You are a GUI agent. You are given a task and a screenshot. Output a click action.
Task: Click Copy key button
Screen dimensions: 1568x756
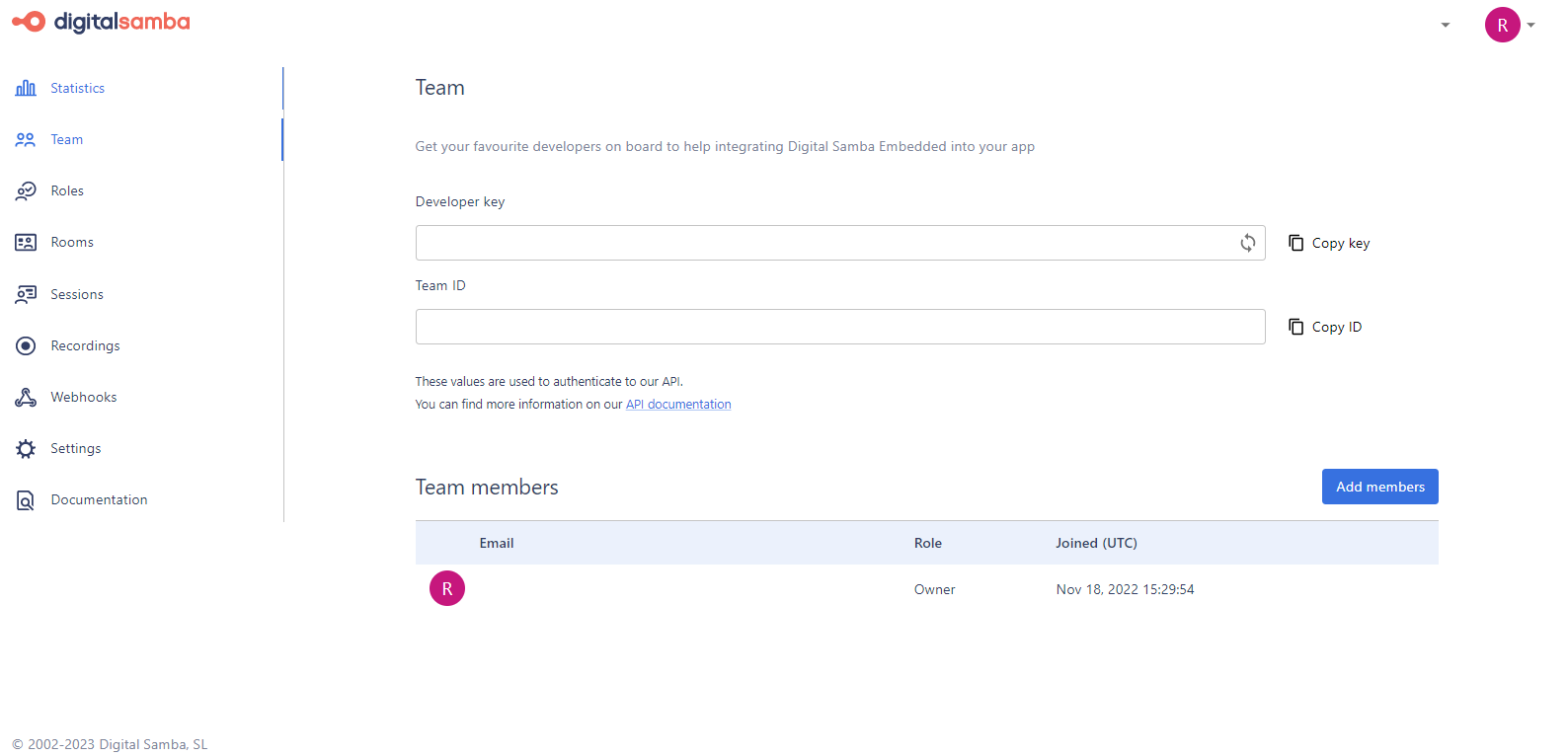pos(1329,243)
